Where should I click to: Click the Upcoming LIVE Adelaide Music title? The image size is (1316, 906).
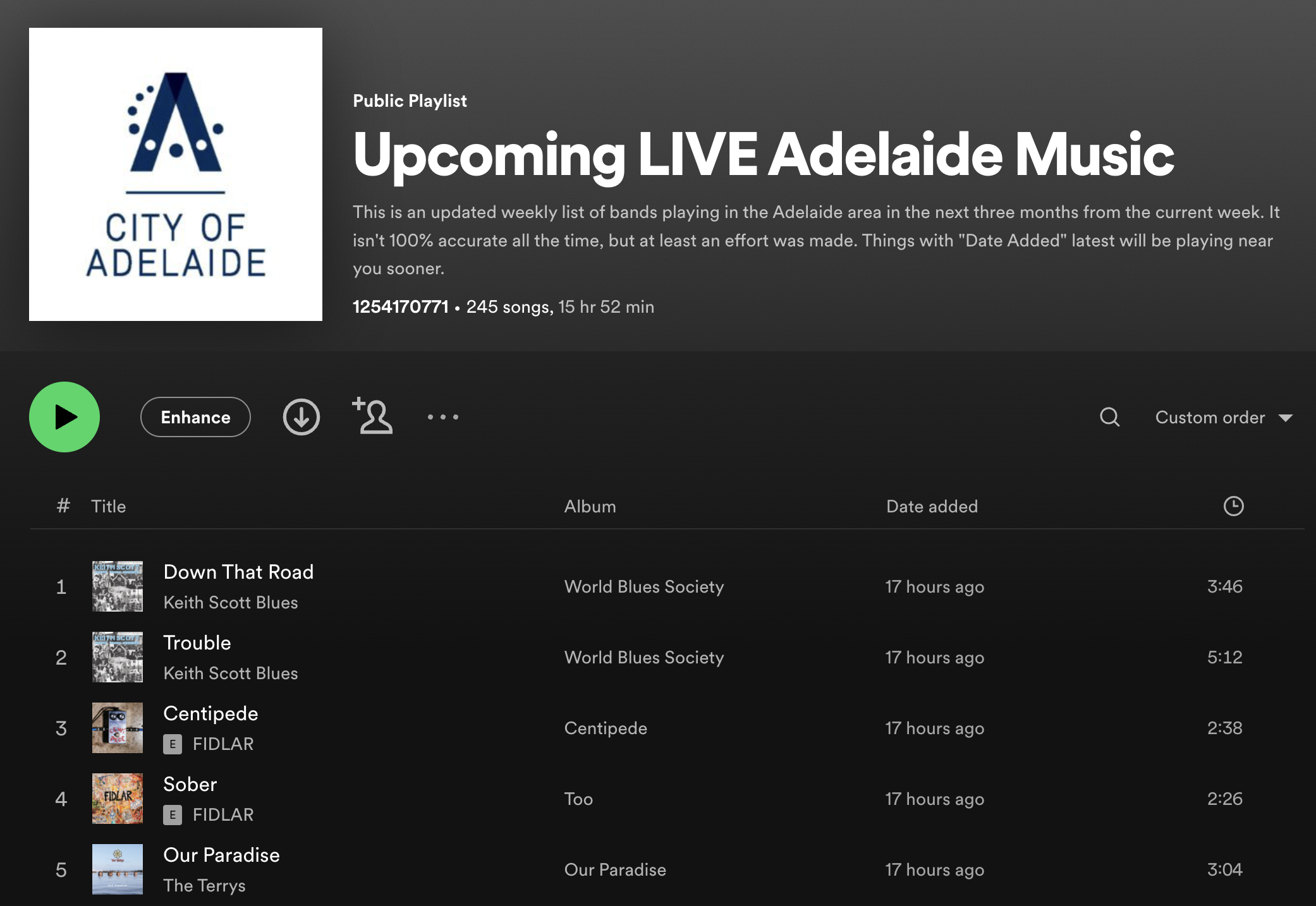point(763,155)
